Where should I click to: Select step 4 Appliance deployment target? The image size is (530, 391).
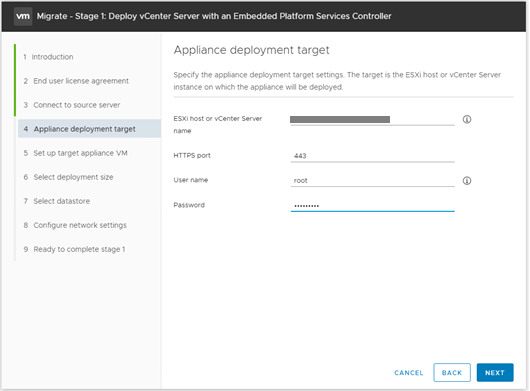[89, 129]
